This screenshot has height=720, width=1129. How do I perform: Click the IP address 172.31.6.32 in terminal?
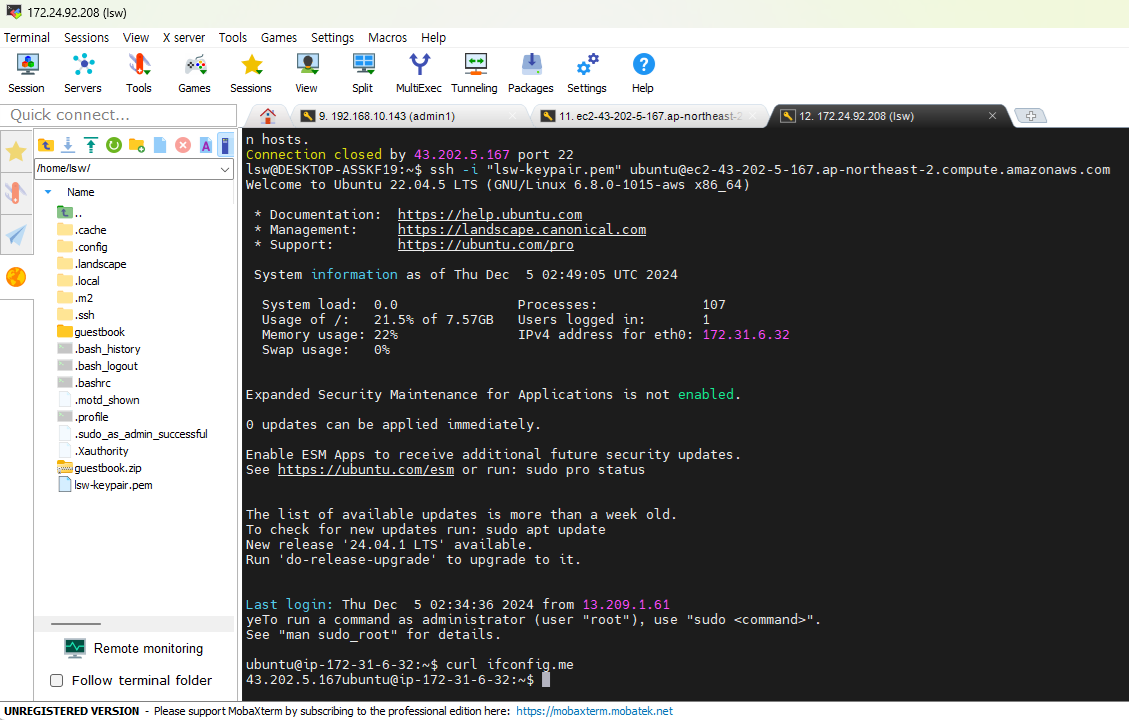pos(746,335)
